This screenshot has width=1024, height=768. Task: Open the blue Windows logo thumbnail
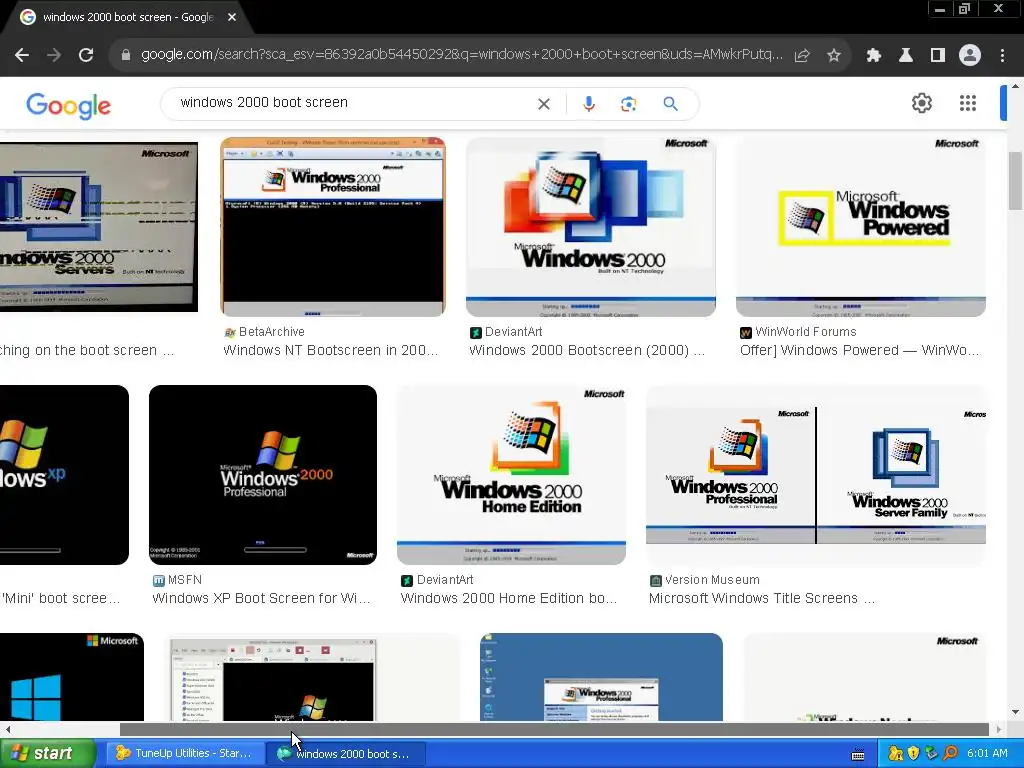pos(72,677)
